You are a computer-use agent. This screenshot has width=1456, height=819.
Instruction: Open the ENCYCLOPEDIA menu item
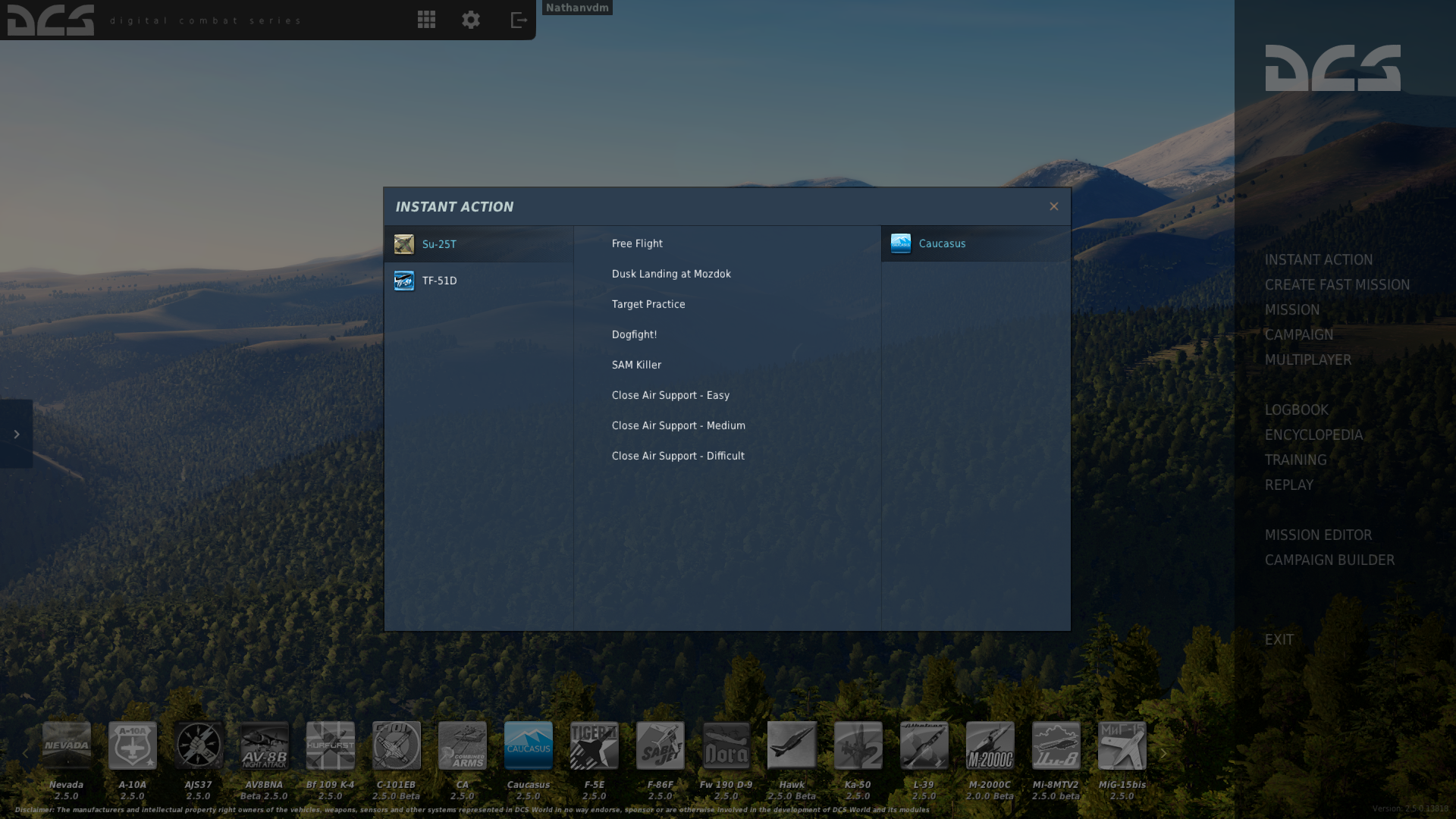pyautogui.click(x=1313, y=435)
